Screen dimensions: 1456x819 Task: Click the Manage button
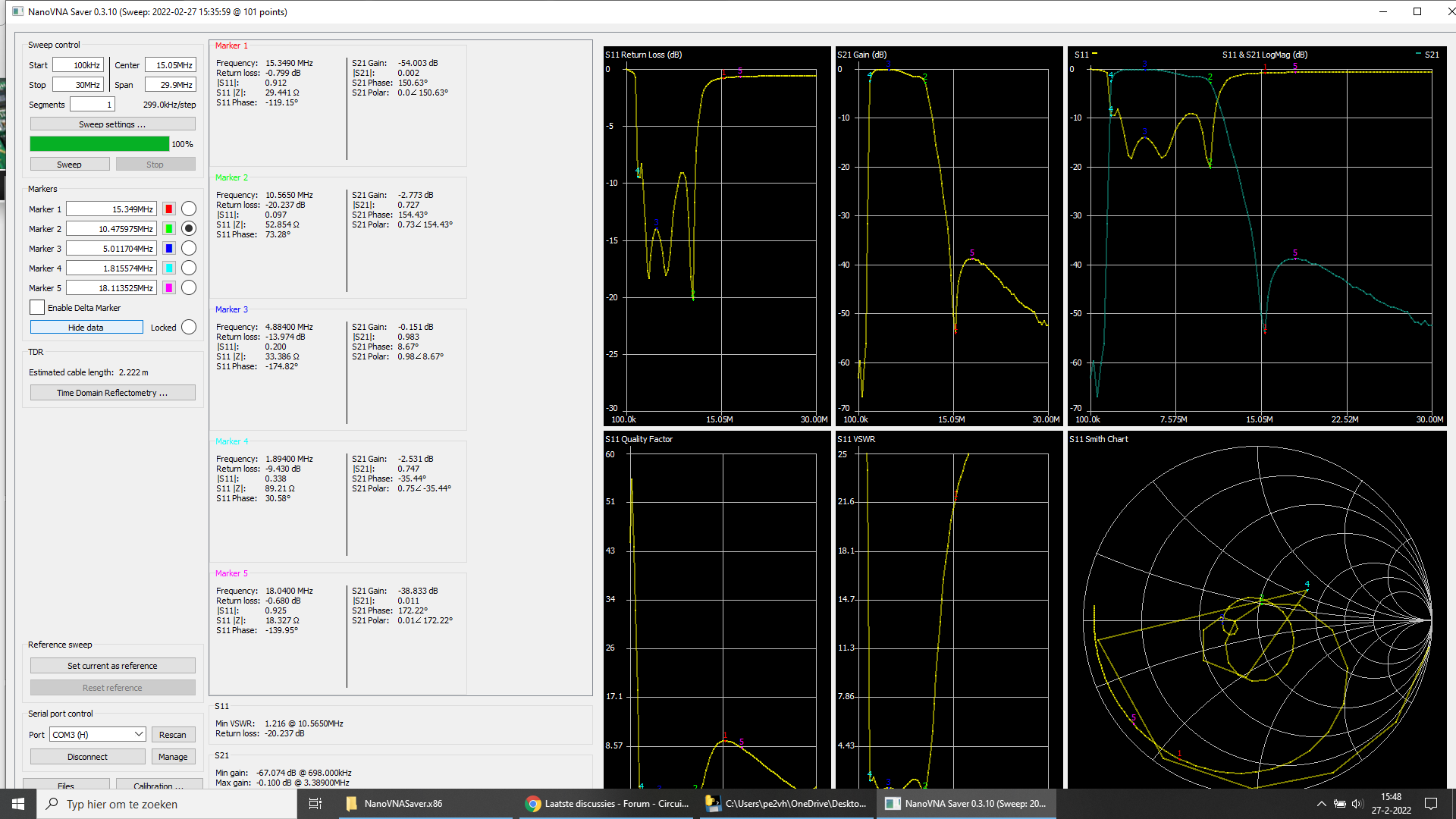173,756
